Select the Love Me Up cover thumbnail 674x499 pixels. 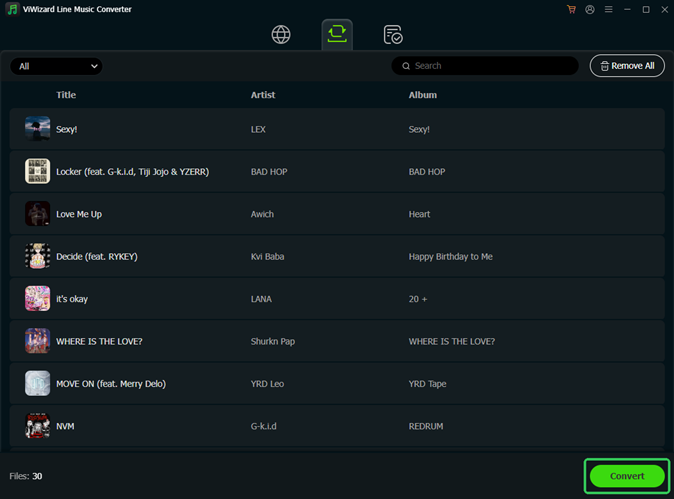(x=37, y=214)
